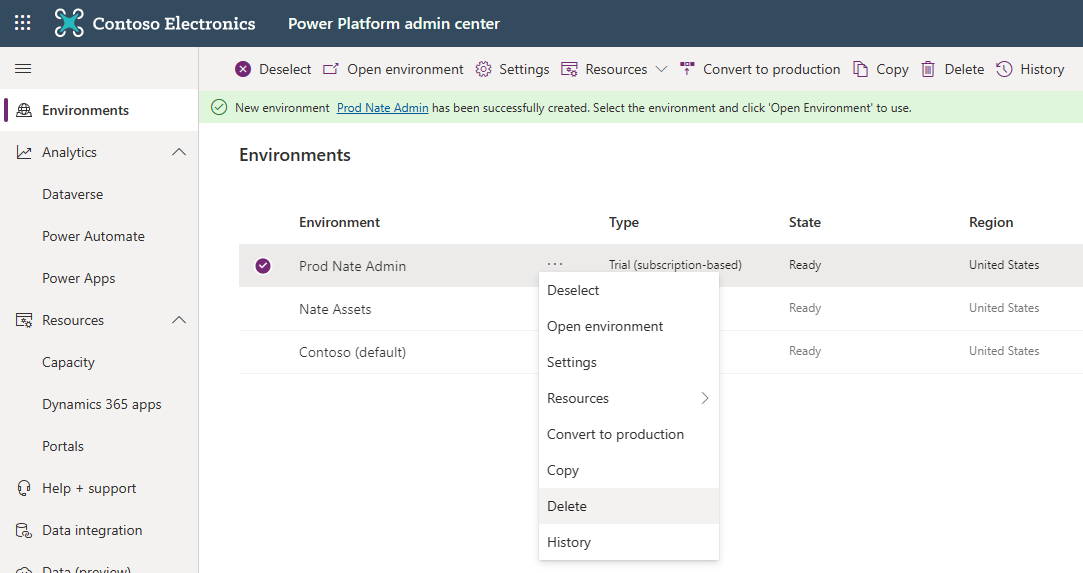Click the Contoso Electronics logo
Viewport: 1083px width, 573px height.
click(69, 23)
